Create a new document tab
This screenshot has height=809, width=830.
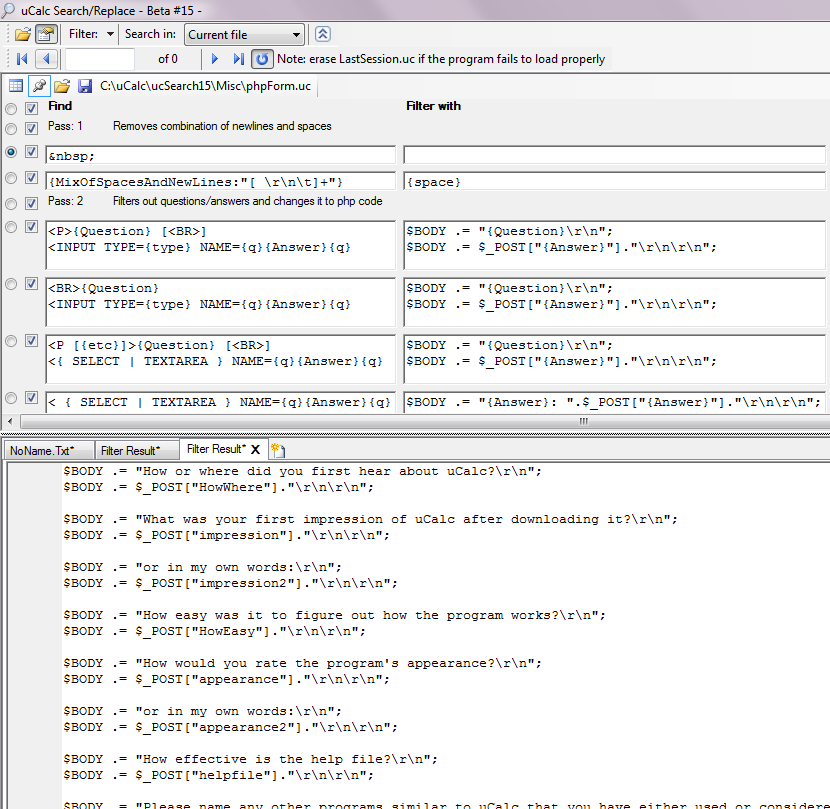(x=277, y=450)
